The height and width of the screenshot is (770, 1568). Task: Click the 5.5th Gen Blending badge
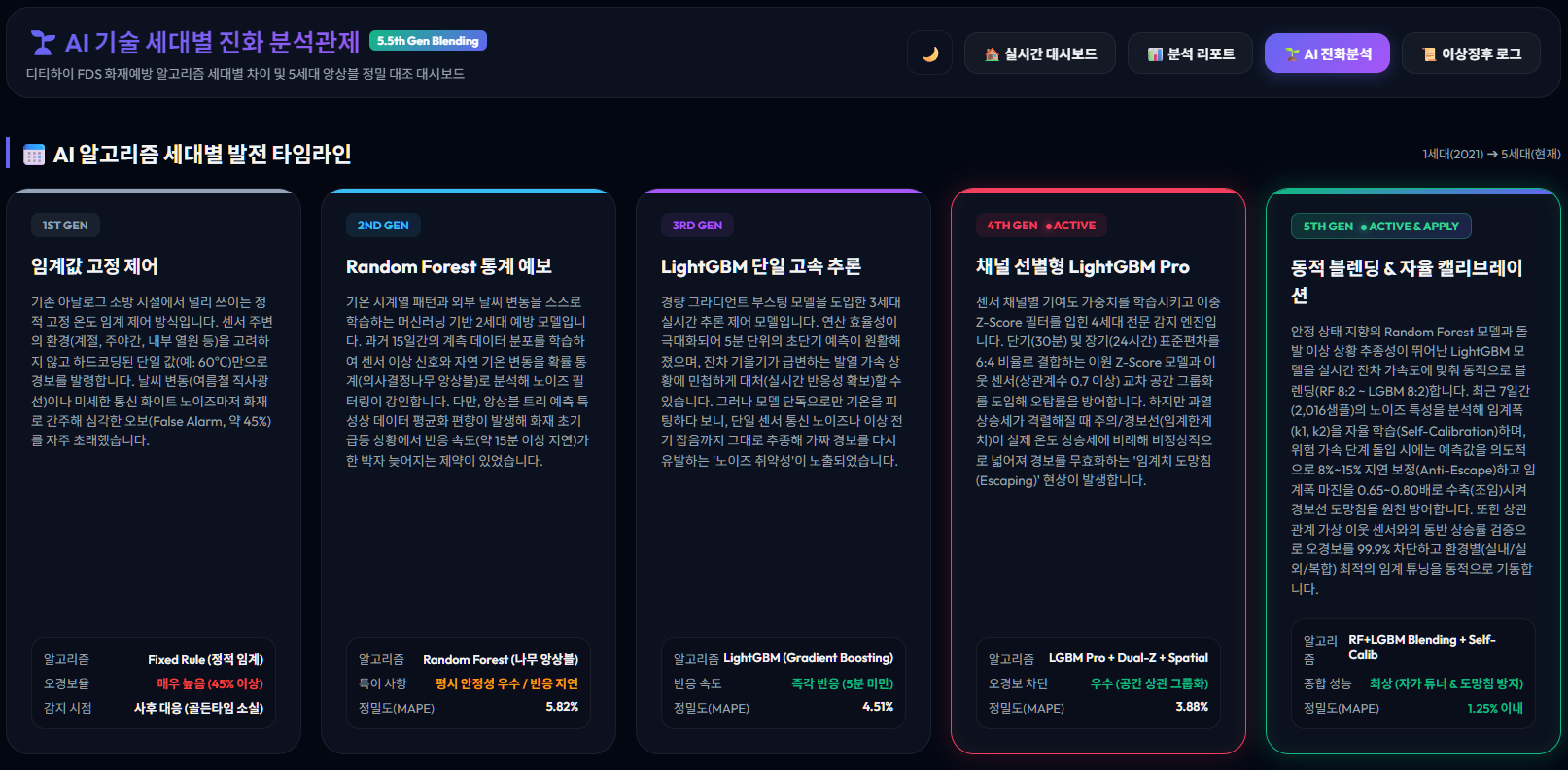point(428,41)
